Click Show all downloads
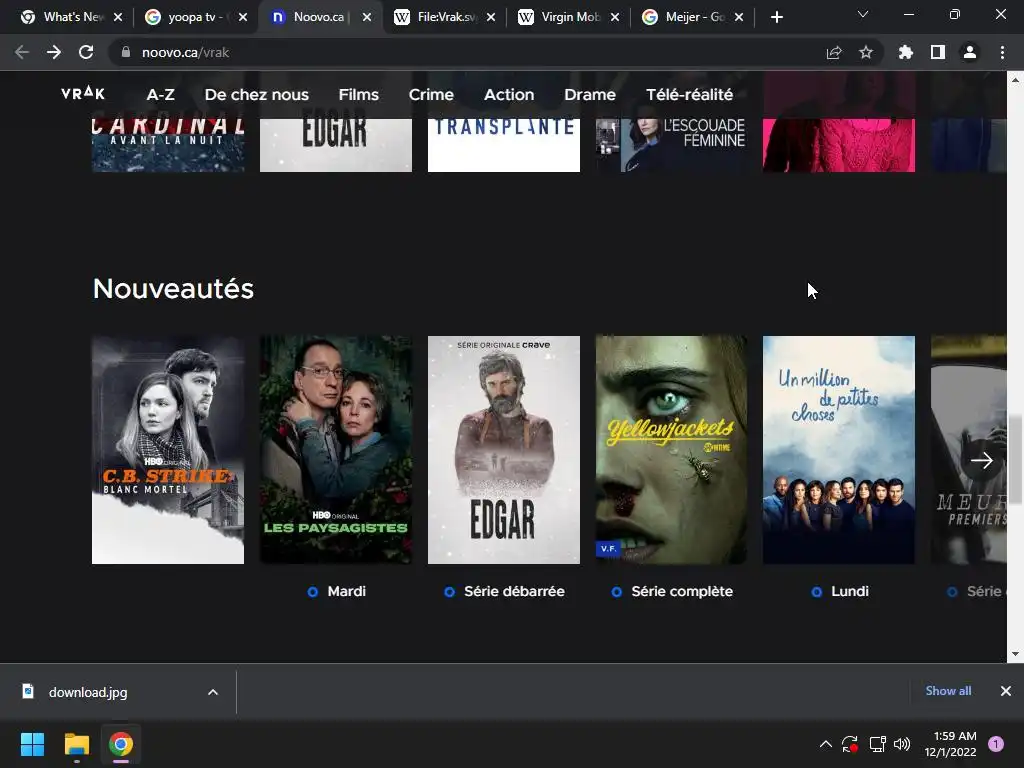Screen dimensions: 1024x768 click(x=948, y=691)
